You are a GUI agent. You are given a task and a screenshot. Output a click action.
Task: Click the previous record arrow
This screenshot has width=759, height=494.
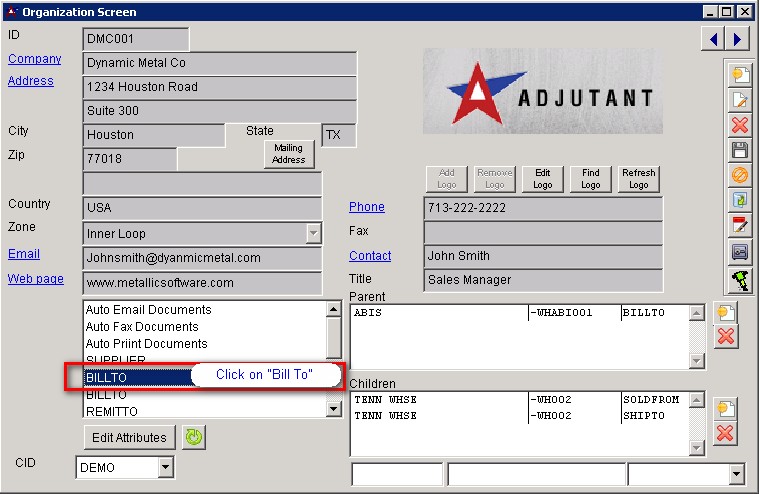(x=713, y=39)
